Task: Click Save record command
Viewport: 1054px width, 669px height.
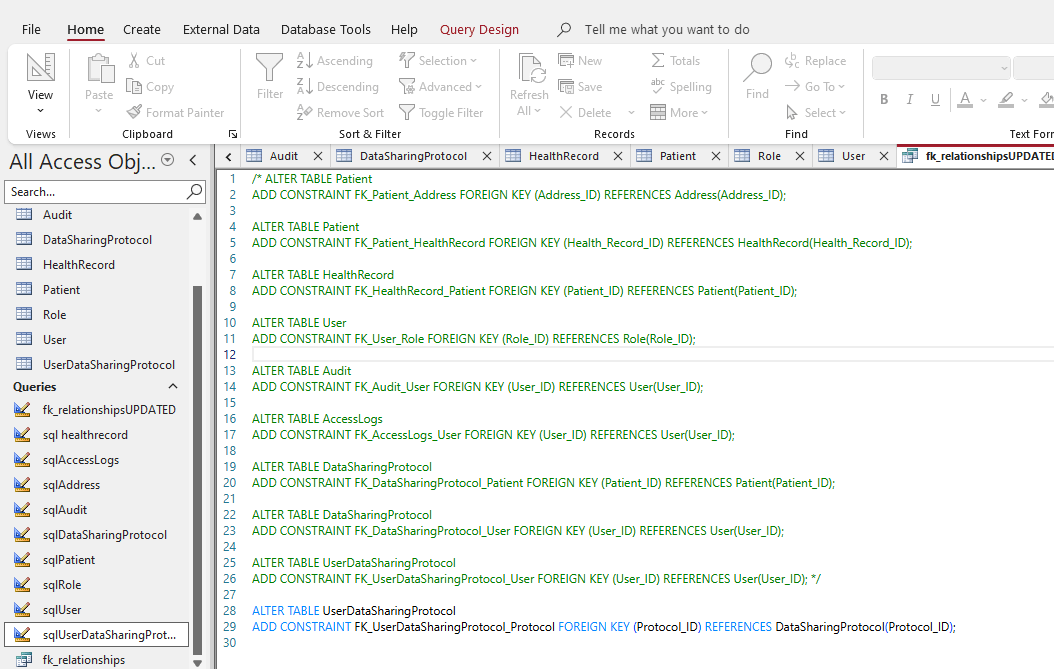Action: point(580,87)
